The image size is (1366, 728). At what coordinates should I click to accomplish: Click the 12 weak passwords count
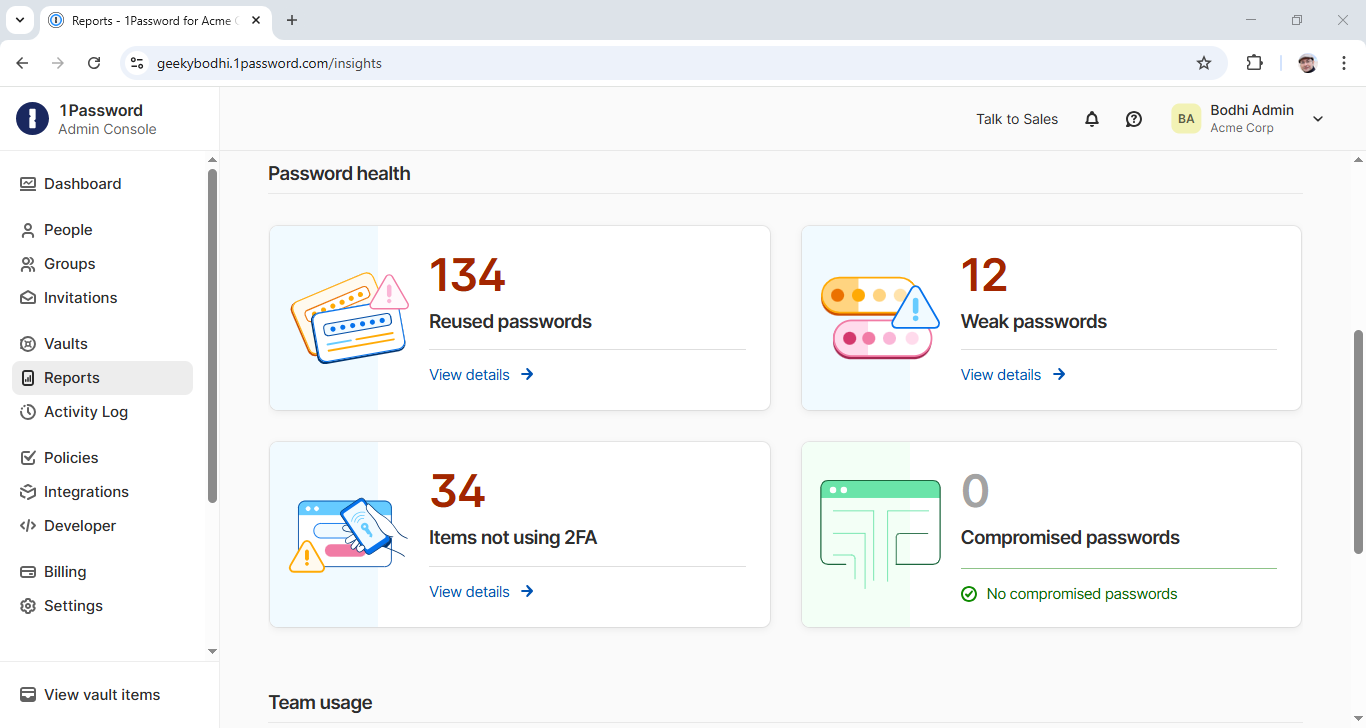[984, 276]
